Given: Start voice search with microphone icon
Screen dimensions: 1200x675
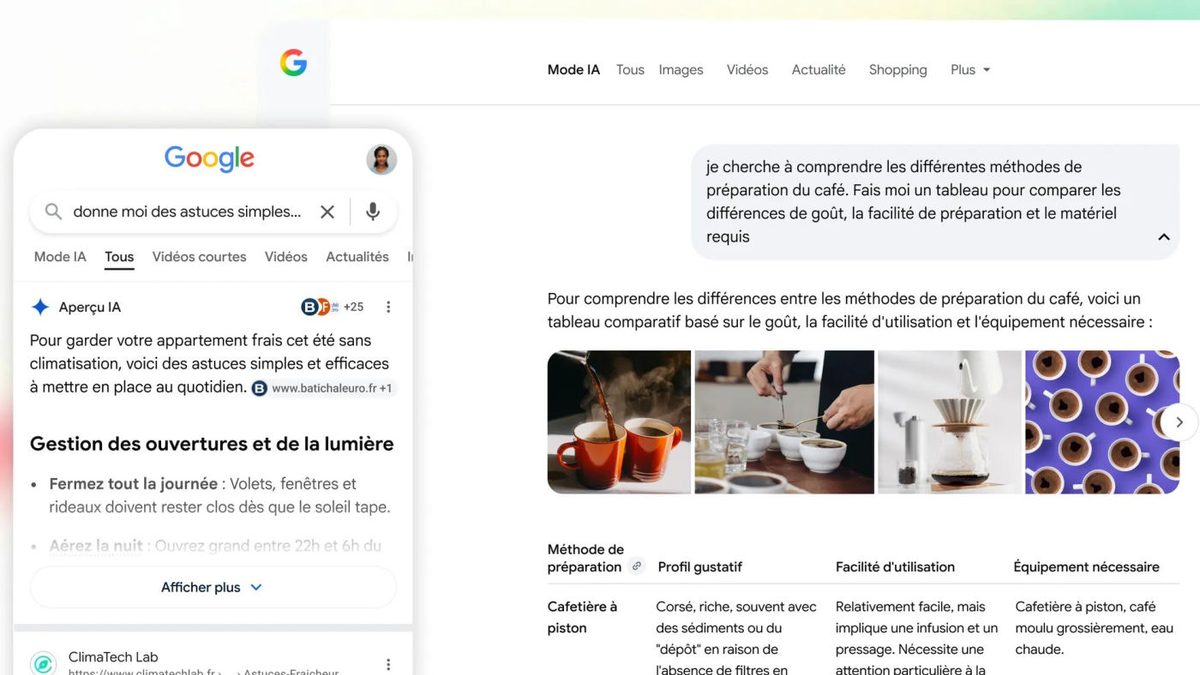Looking at the screenshot, I should (373, 212).
